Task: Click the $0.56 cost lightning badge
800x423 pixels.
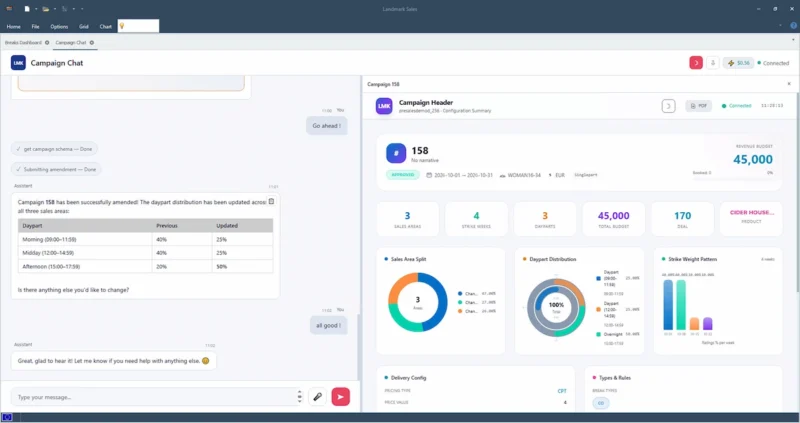Action: (x=738, y=63)
